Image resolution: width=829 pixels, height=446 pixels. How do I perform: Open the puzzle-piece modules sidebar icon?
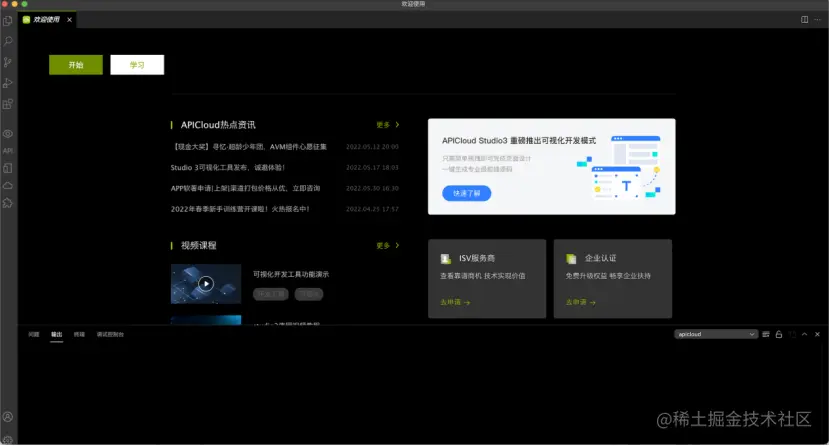click(x=8, y=203)
